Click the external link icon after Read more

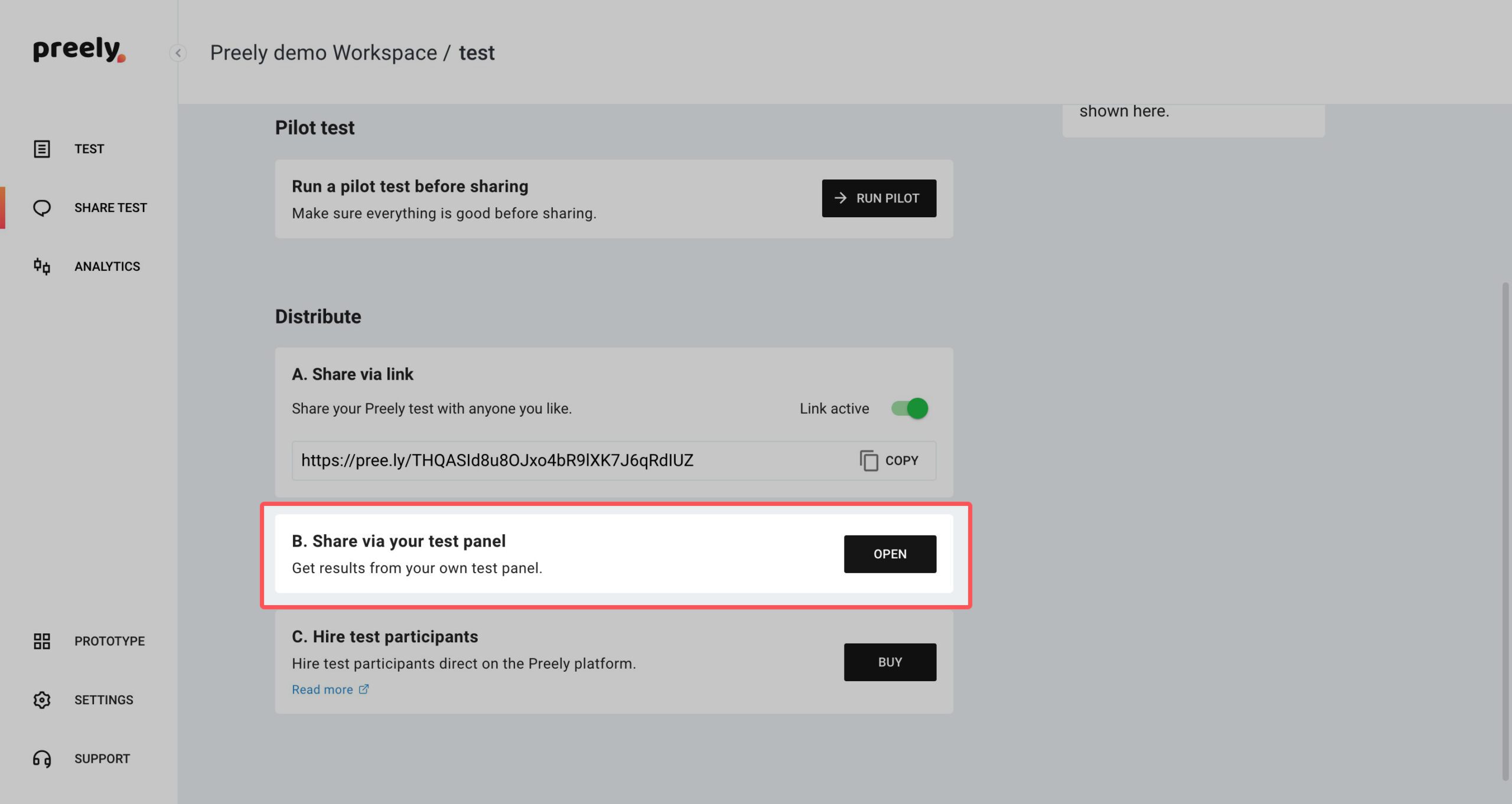coord(364,689)
